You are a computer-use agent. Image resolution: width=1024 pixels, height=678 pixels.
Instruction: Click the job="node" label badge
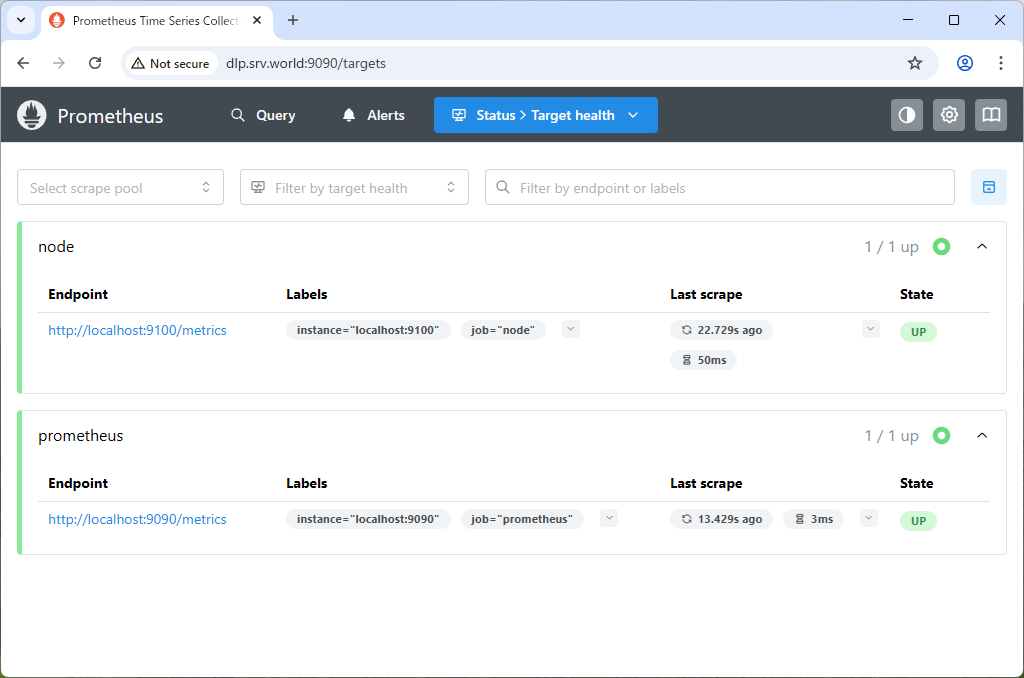pos(503,331)
